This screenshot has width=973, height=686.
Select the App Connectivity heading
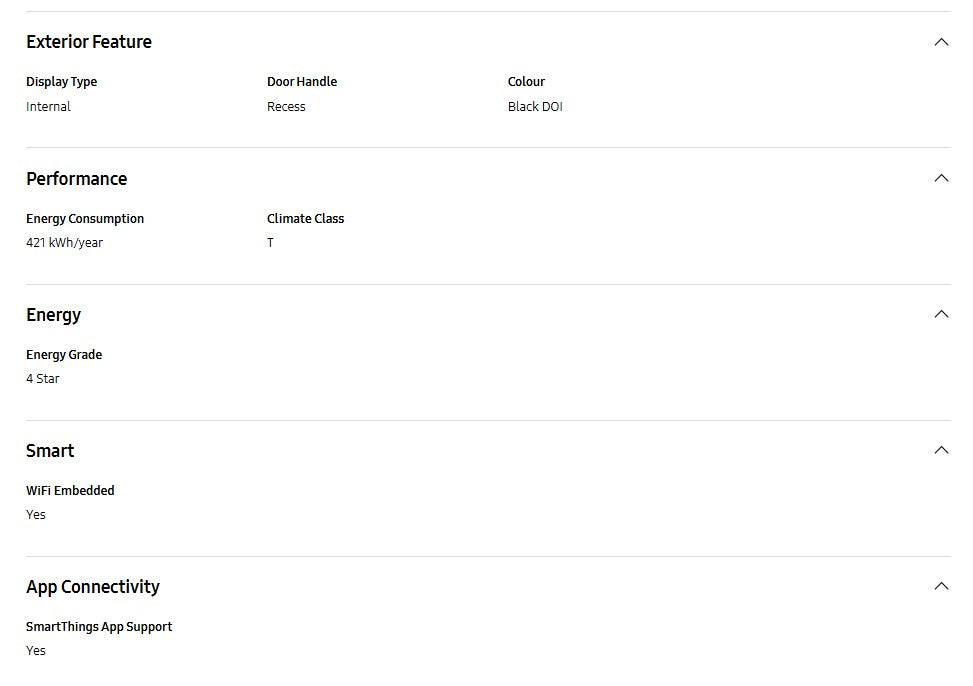93,587
